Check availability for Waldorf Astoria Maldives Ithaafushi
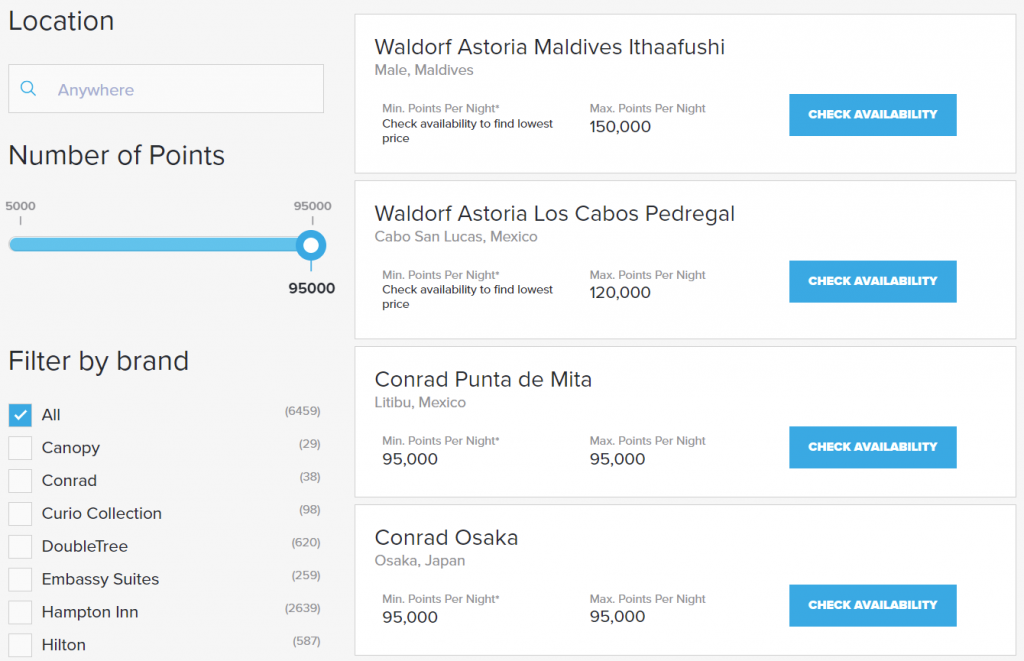Screen dimensions: 1024x661 [x=872, y=114]
